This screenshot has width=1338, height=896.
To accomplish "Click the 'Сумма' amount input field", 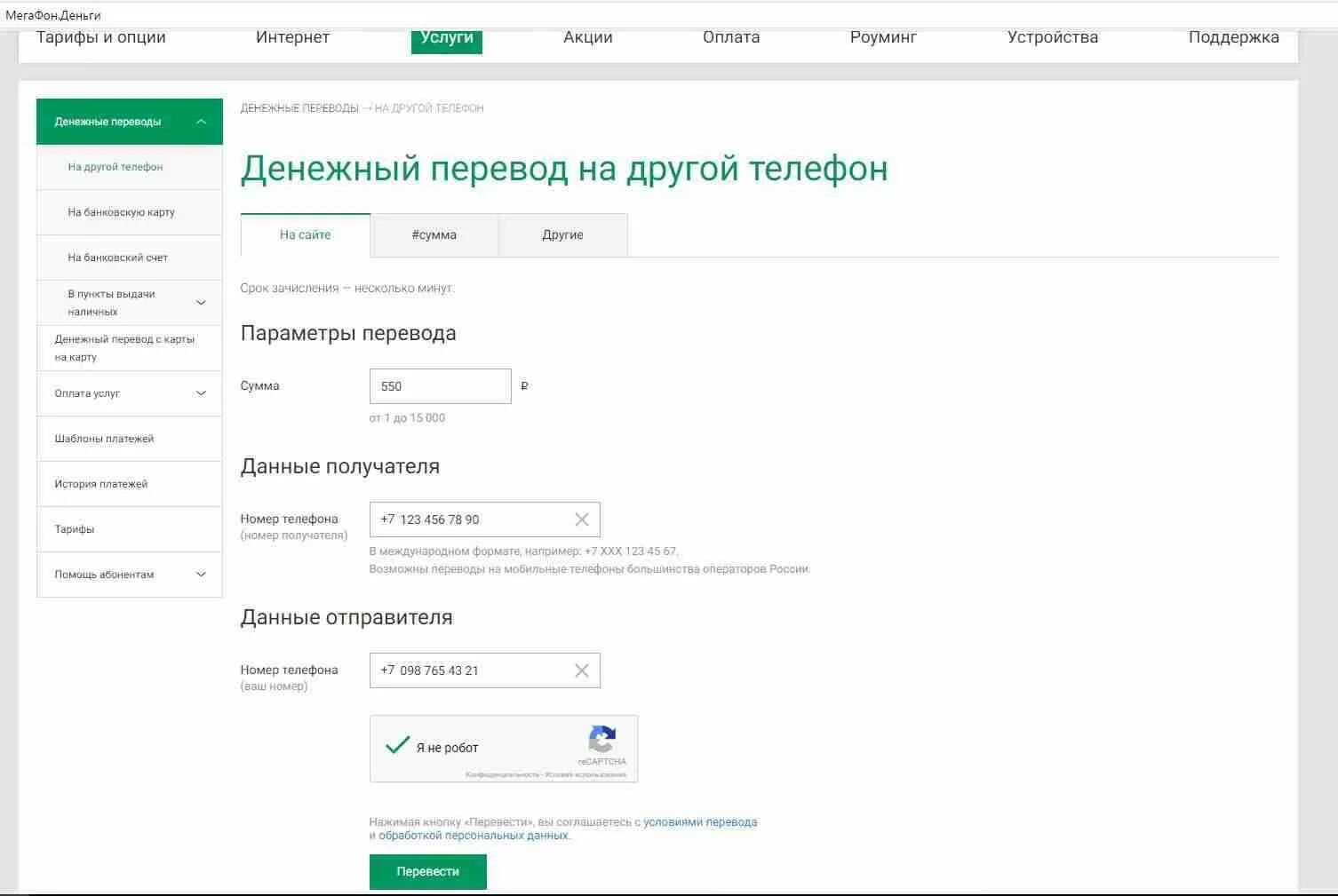I will (441, 386).
